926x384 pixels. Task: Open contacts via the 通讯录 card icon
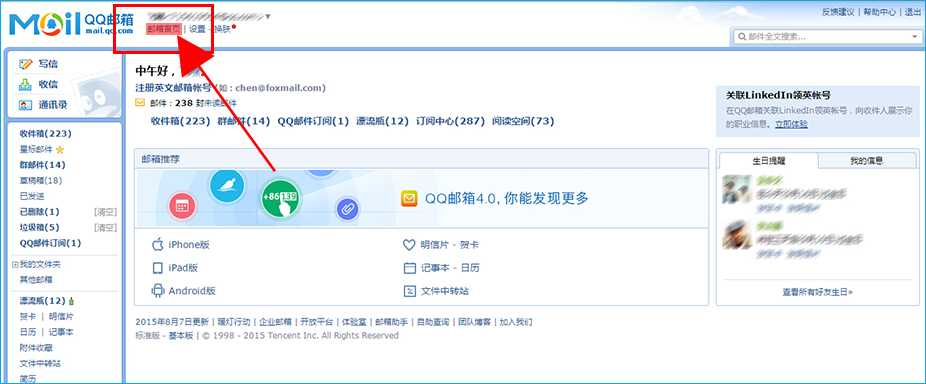coord(25,105)
